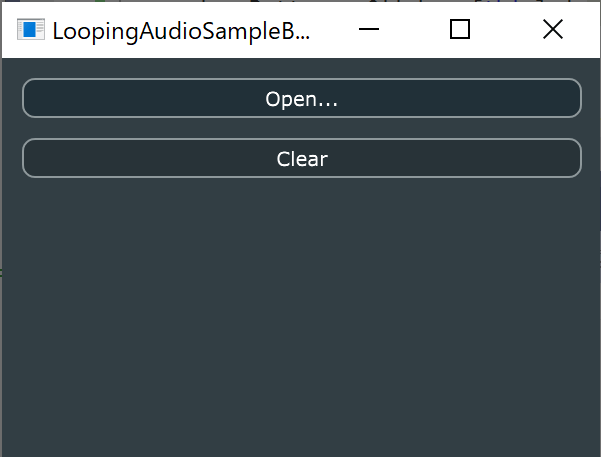Viewport: 601px width, 457px height.
Task: Click the application icon in title bar
Action: point(31,30)
